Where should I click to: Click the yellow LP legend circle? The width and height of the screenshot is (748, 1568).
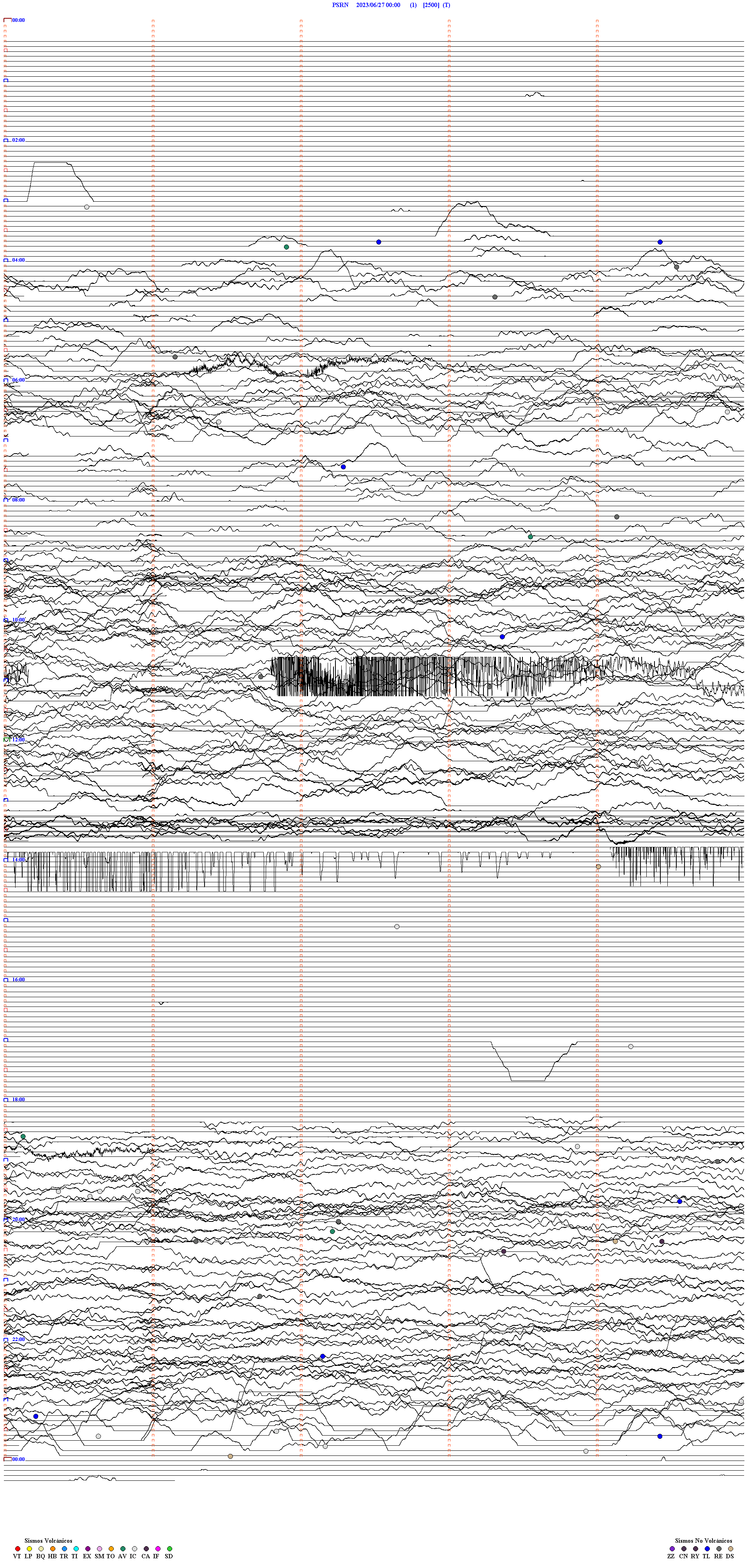click(29, 1549)
